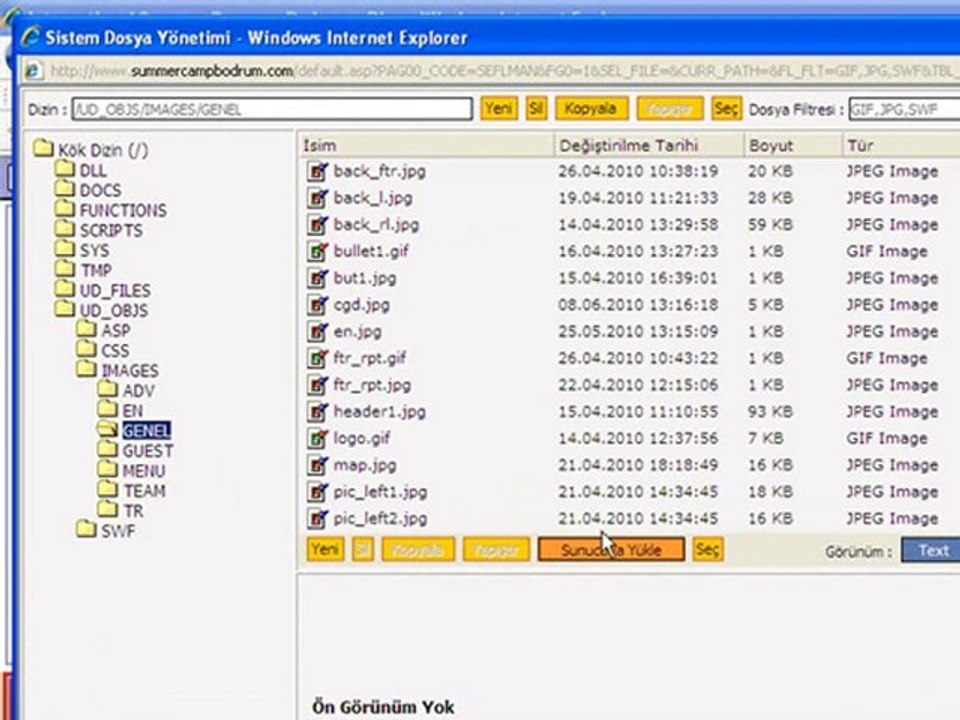The width and height of the screenshot is (960, 720).
Task: Click the file icon next to map.jpg
Action: point(317,465)
